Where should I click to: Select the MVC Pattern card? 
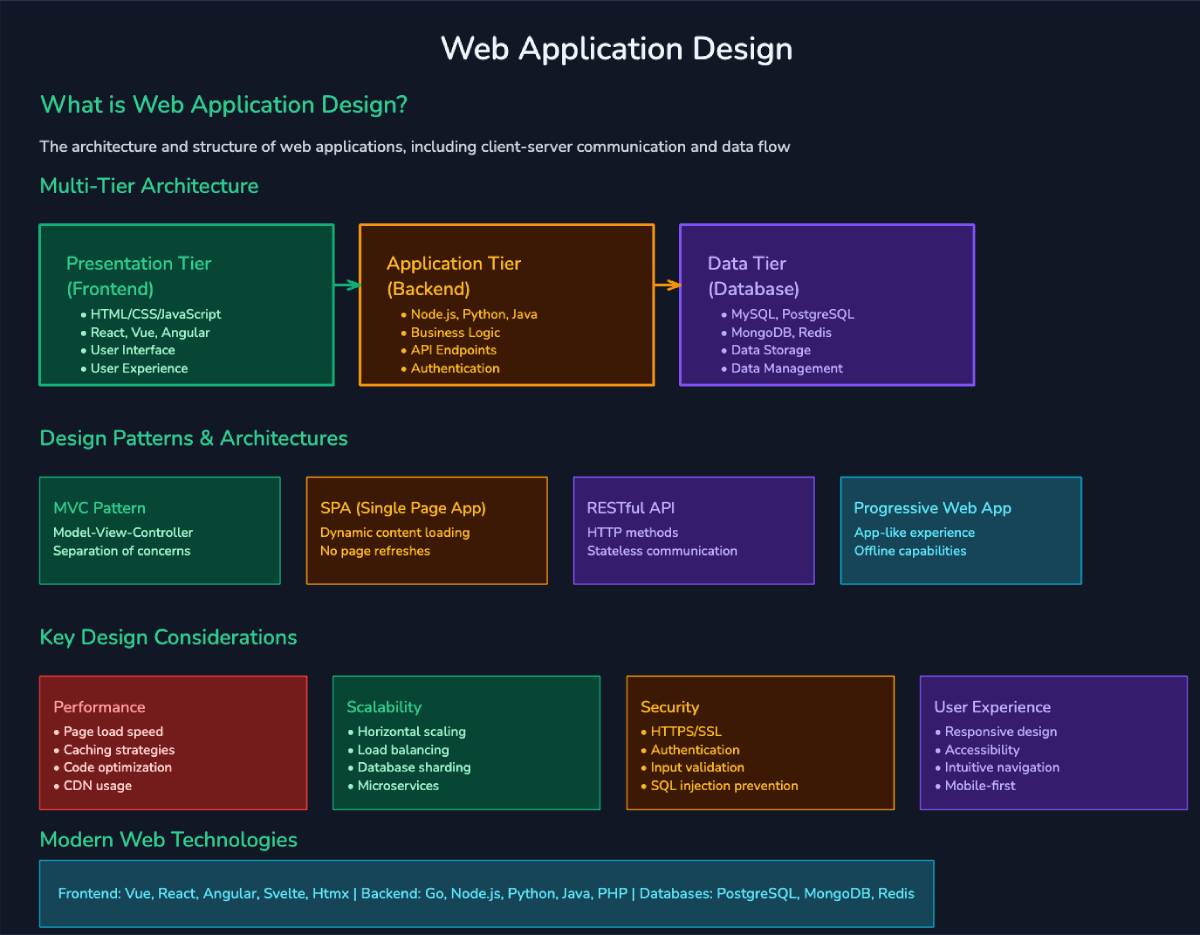coord(159,530)
